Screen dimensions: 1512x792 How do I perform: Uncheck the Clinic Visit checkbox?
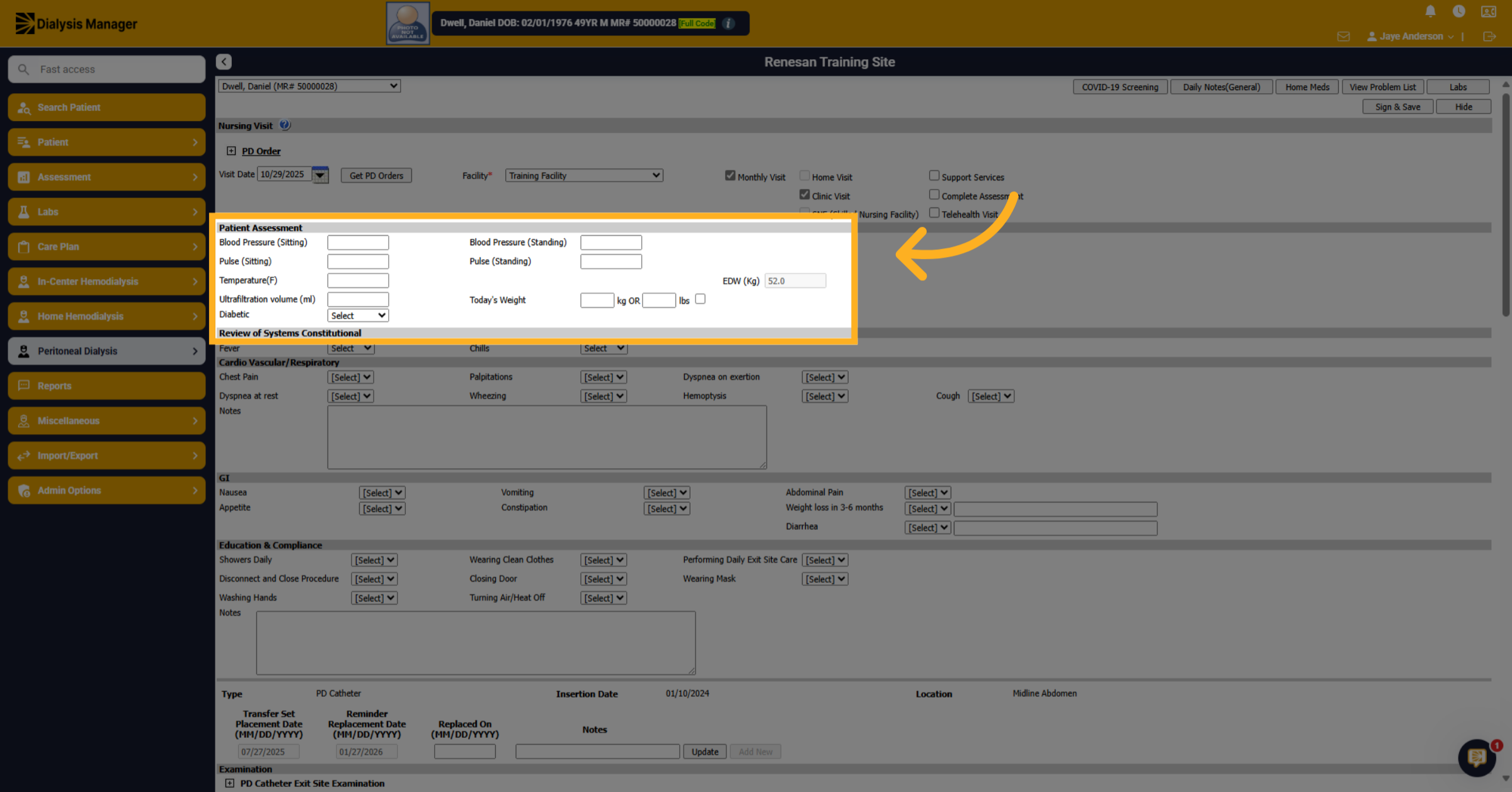805,195
